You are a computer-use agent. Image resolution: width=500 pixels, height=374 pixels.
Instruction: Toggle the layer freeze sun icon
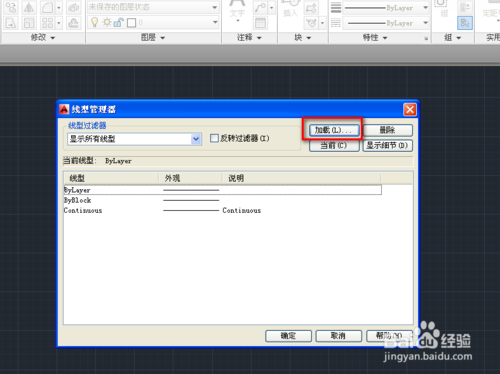[x=107, y=23]
